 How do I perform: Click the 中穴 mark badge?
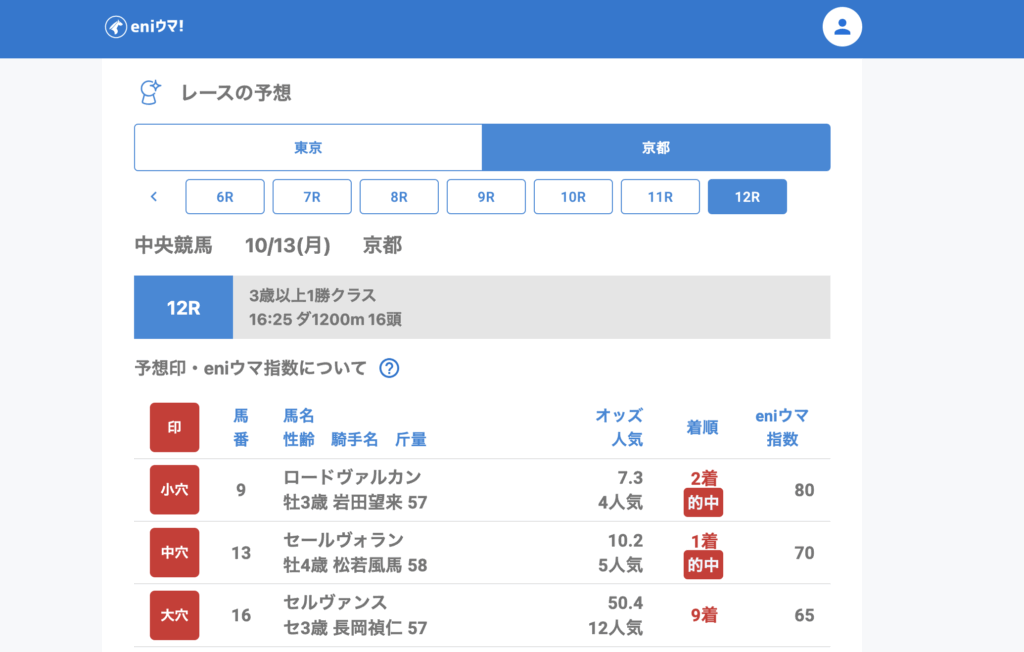coord(174,553)
